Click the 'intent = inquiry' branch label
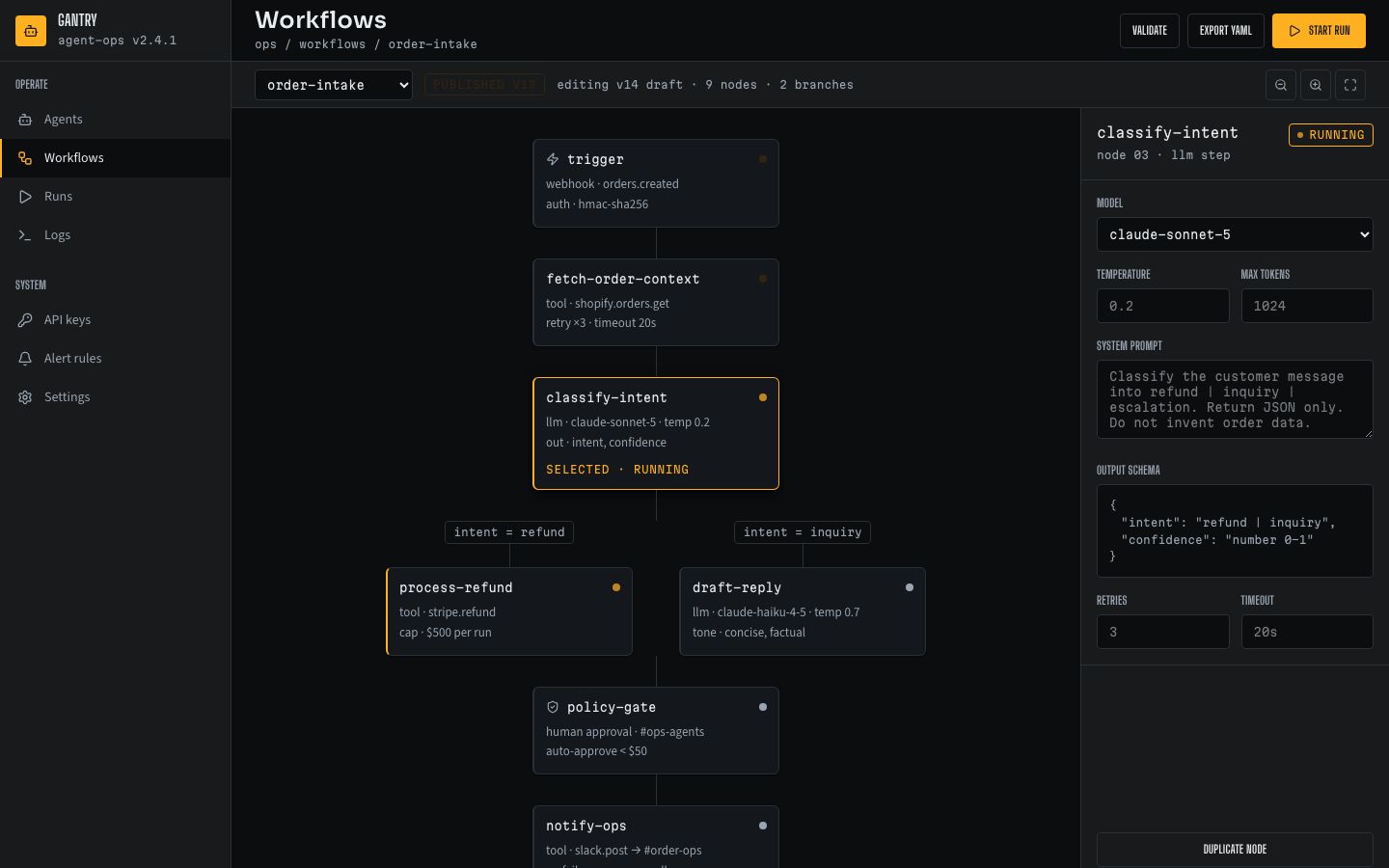 [803, 532]
